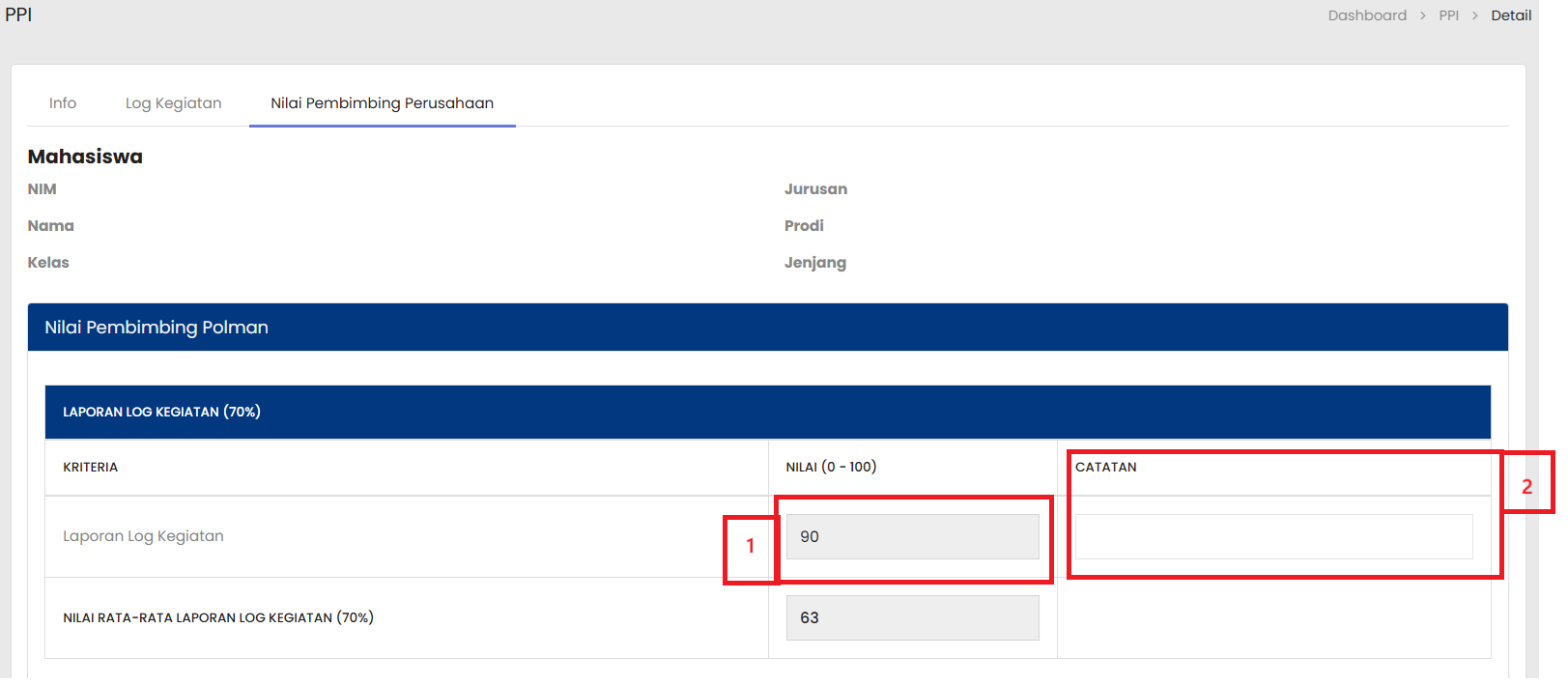1568x686 pixels.
Task: Click the red annotation marker numbered 1
Action: tap(751, 547)
